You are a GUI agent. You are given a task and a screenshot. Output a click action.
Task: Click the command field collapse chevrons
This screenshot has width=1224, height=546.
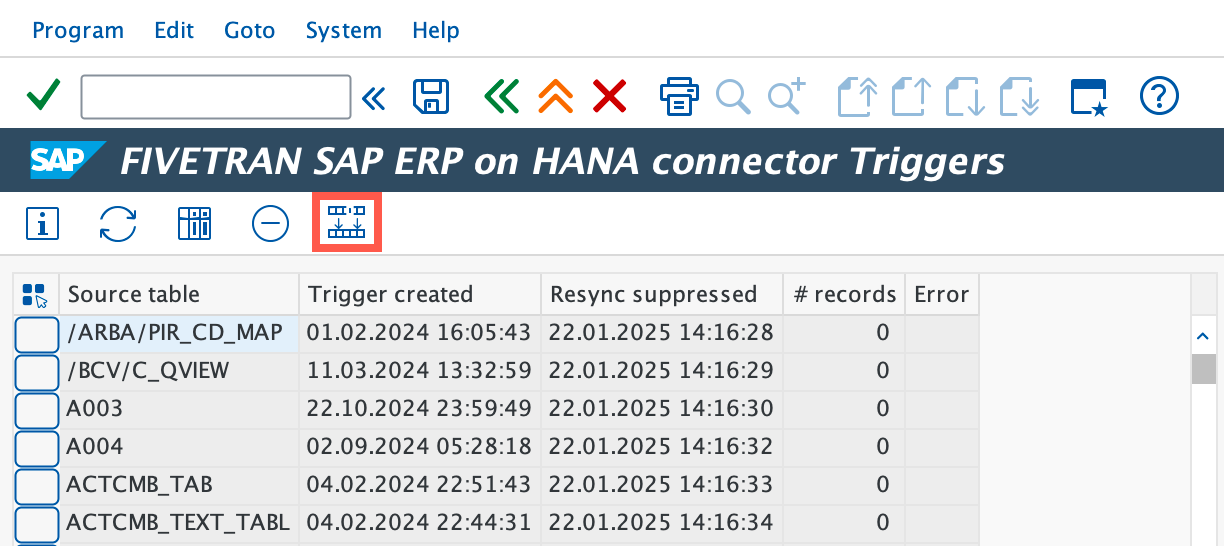(373, 97)
